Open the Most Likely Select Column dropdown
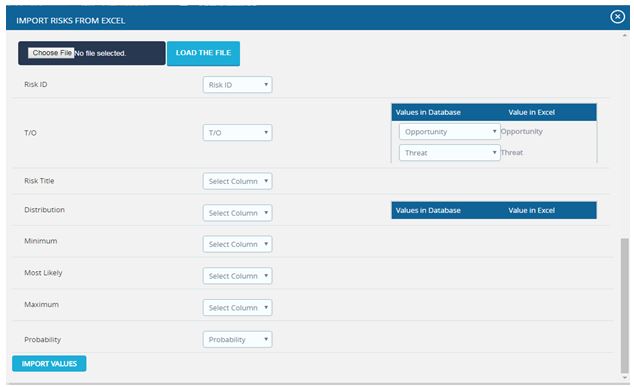The width and height of the screenshot is (634, 387). 237,276
